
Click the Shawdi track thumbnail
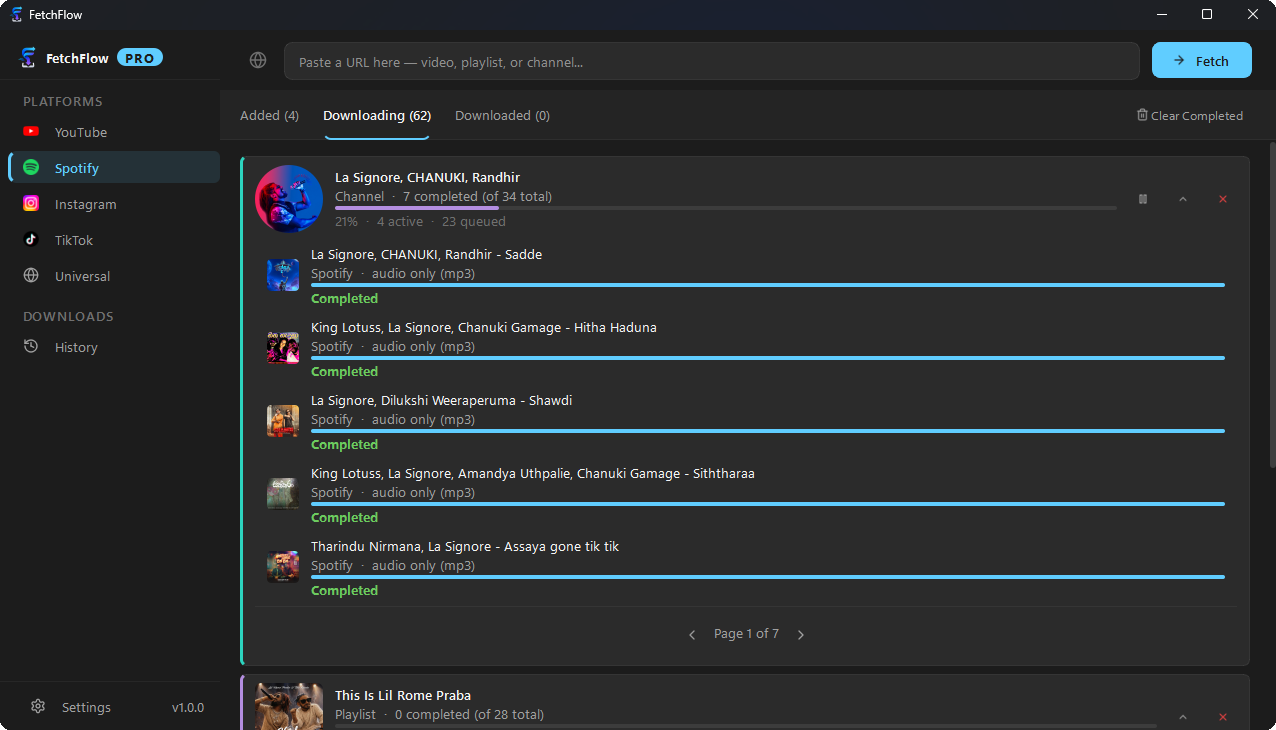tap(283, 421)
